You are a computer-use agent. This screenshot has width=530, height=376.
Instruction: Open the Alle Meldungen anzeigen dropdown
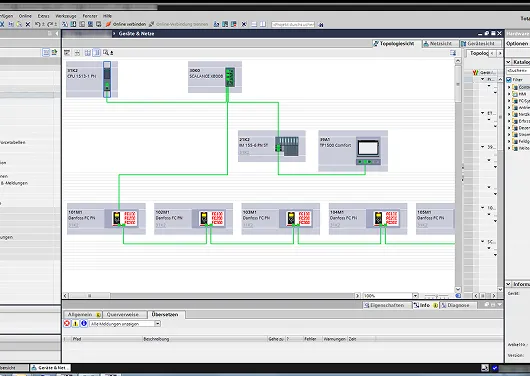coord(158,324)
